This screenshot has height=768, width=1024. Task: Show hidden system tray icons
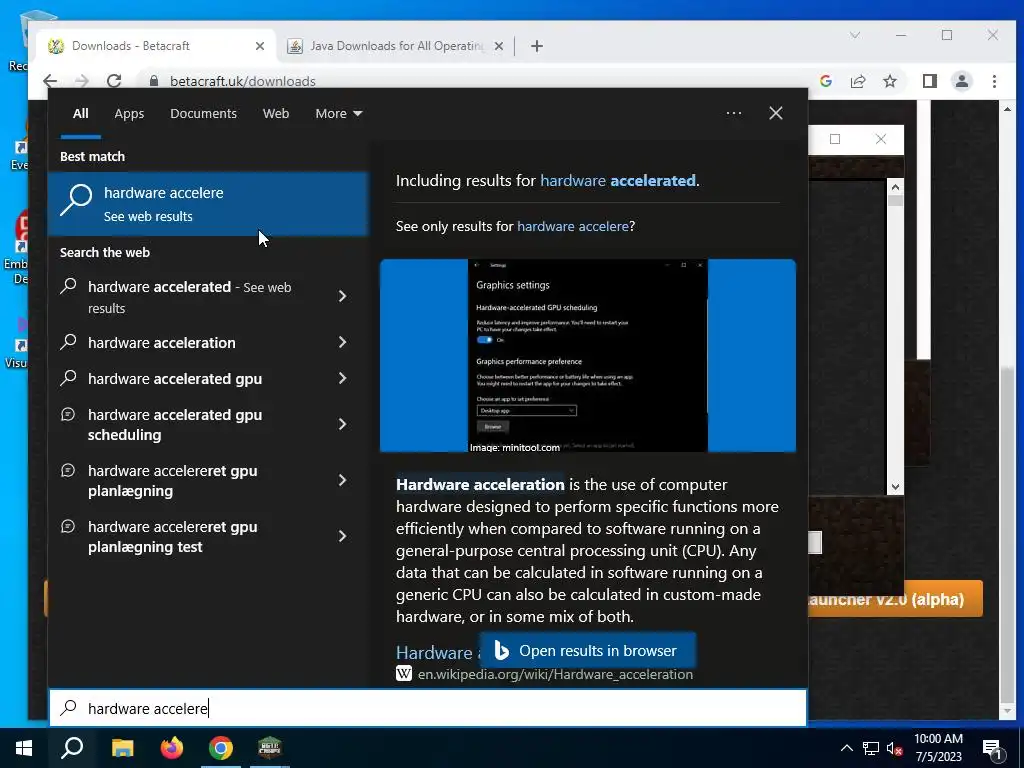[x=846, y=748]
